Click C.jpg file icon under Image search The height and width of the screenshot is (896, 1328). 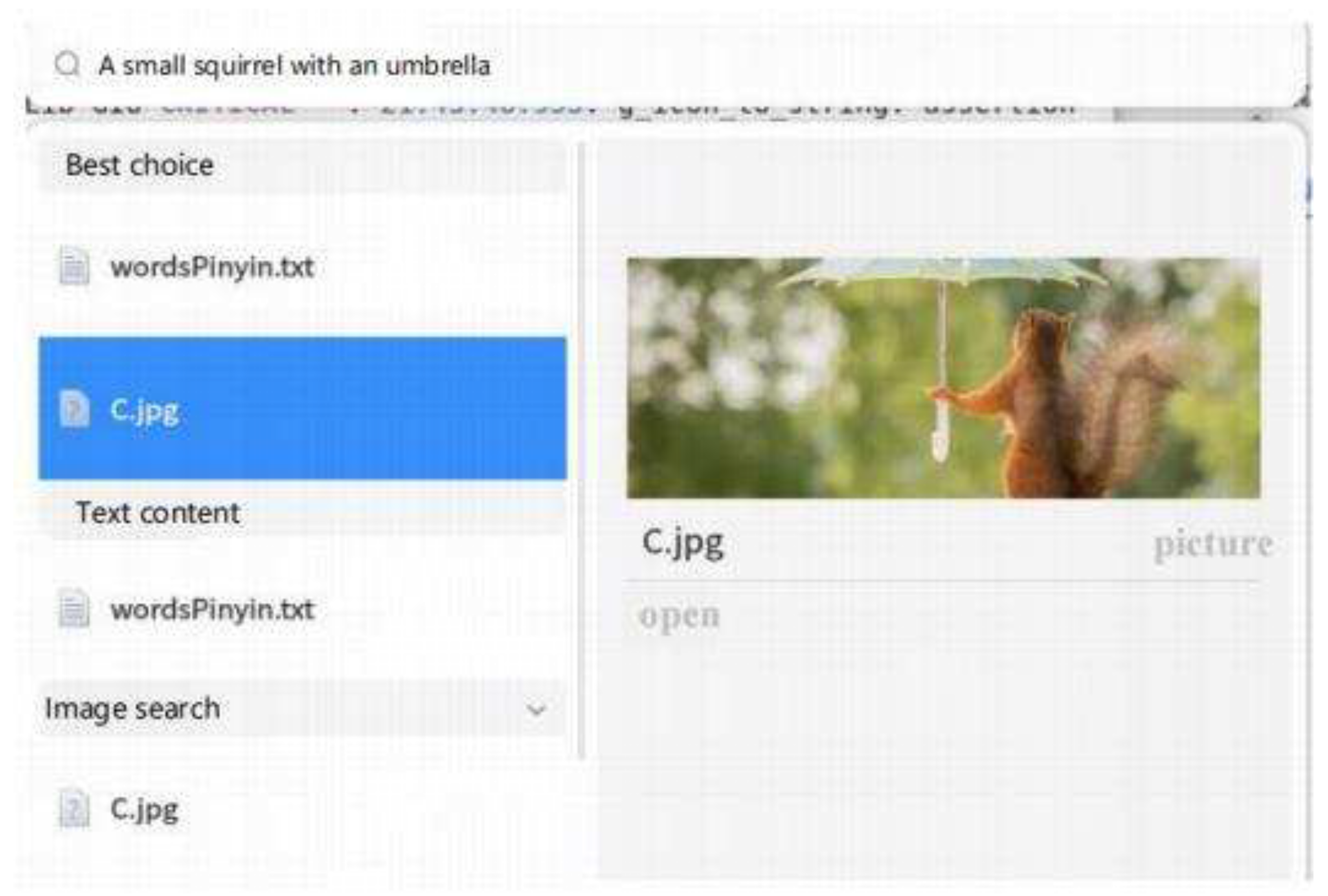[74, 809]
